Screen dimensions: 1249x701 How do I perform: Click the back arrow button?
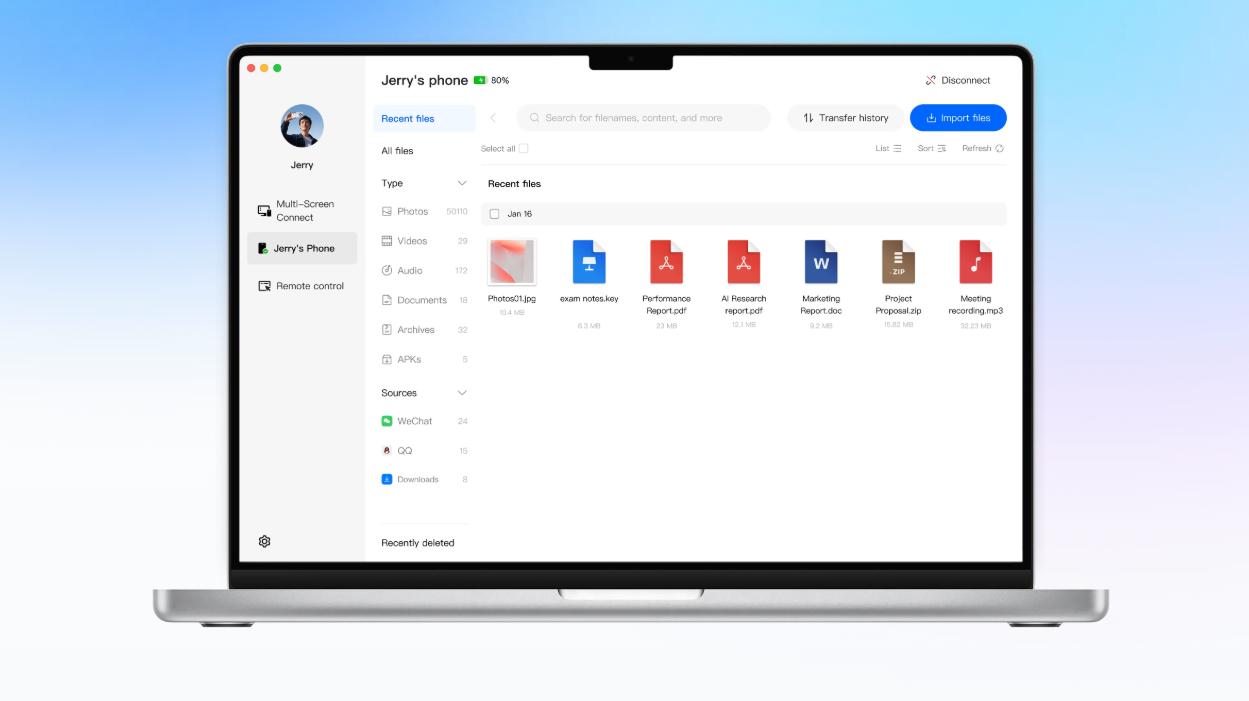pos(493,118)
